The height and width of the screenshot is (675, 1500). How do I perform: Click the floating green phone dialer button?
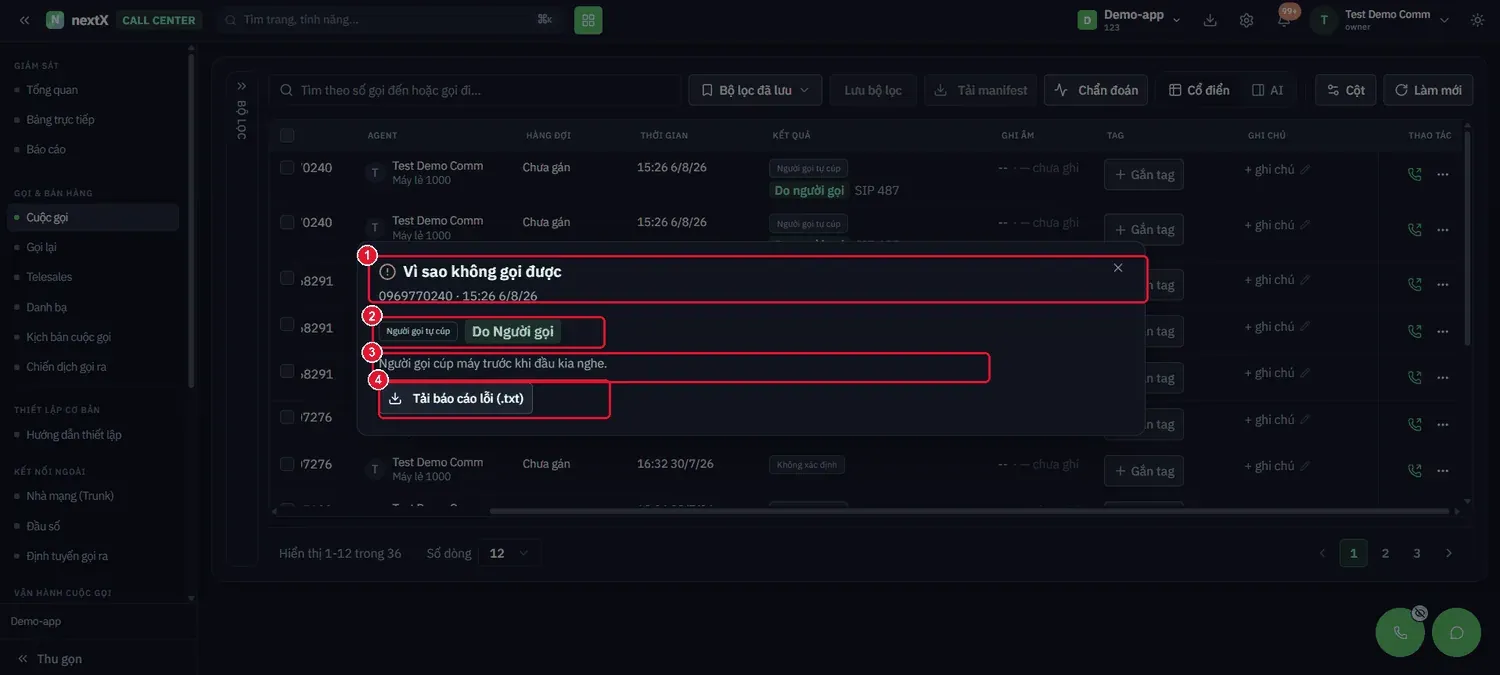tap(1400, 632)
